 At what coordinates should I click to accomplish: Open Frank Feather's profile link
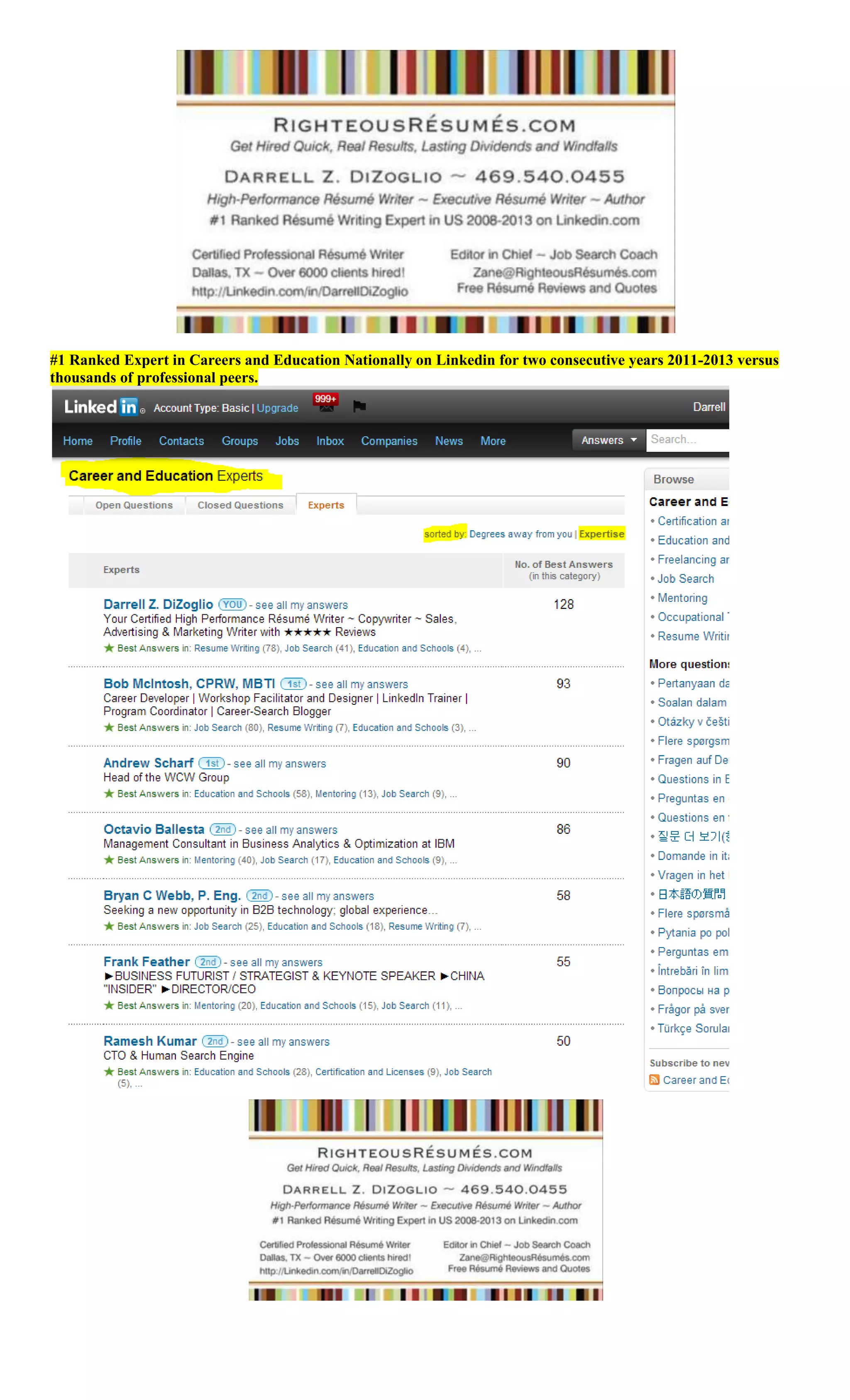click(147, 962)
